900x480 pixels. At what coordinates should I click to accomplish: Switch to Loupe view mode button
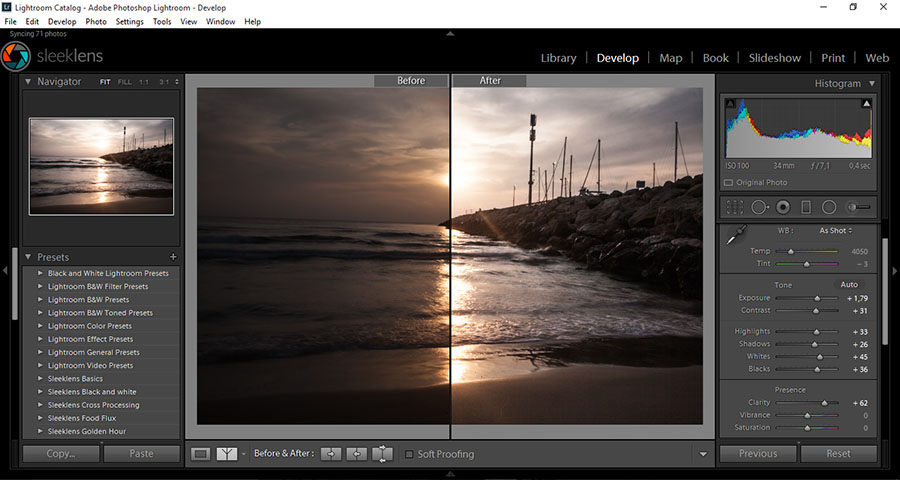(x=202, y=454)
